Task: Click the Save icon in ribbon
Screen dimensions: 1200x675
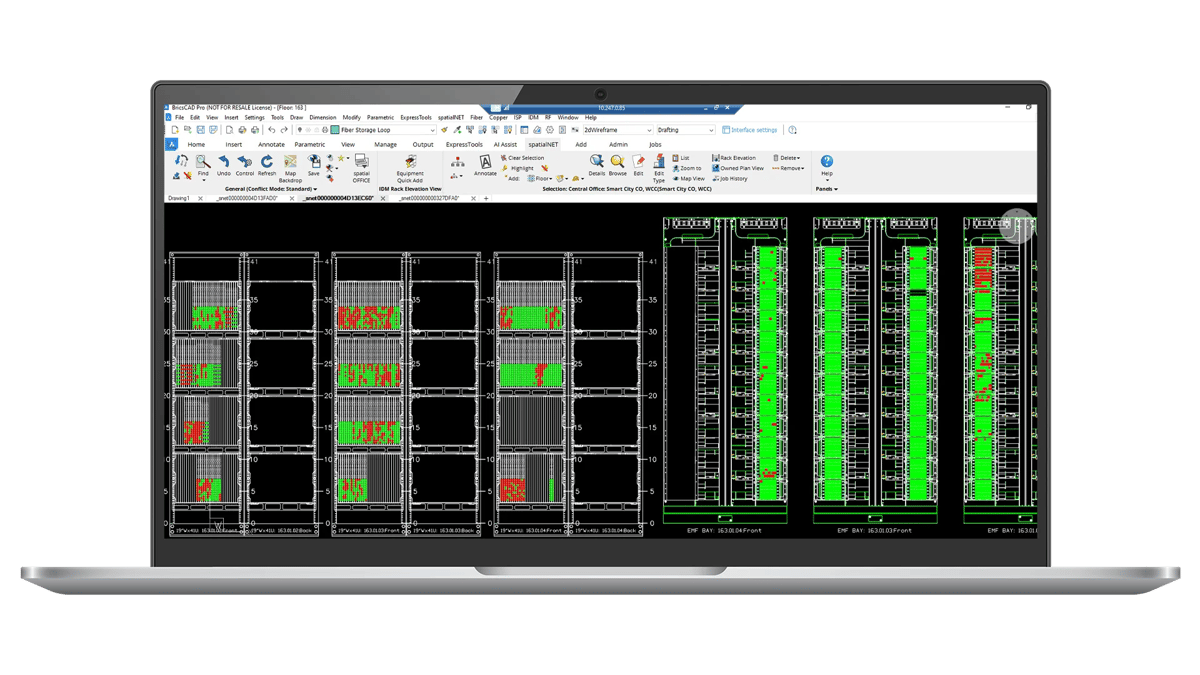Action: point(314,165)
